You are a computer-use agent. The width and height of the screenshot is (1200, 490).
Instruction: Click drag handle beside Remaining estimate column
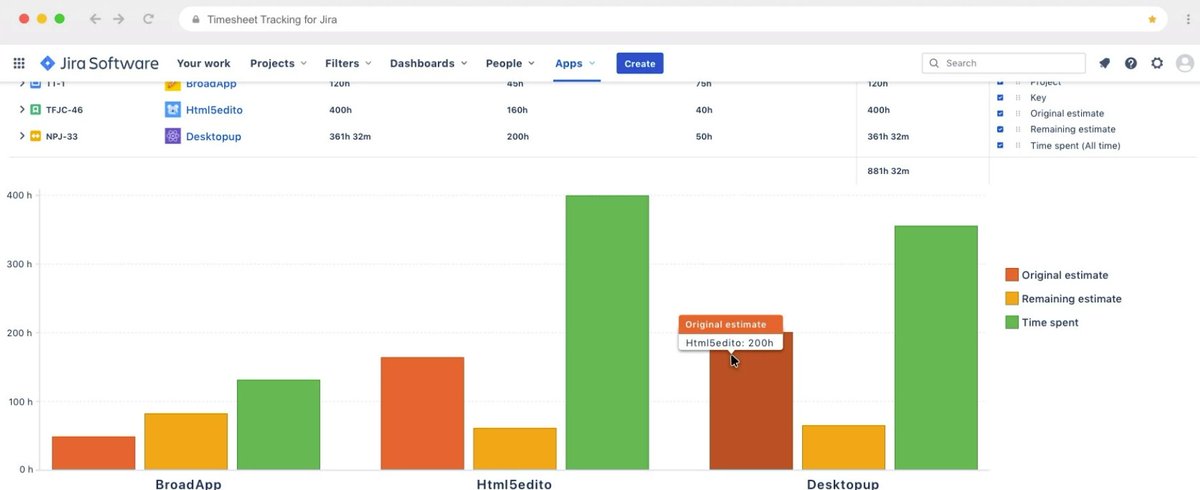(1018, 129)
